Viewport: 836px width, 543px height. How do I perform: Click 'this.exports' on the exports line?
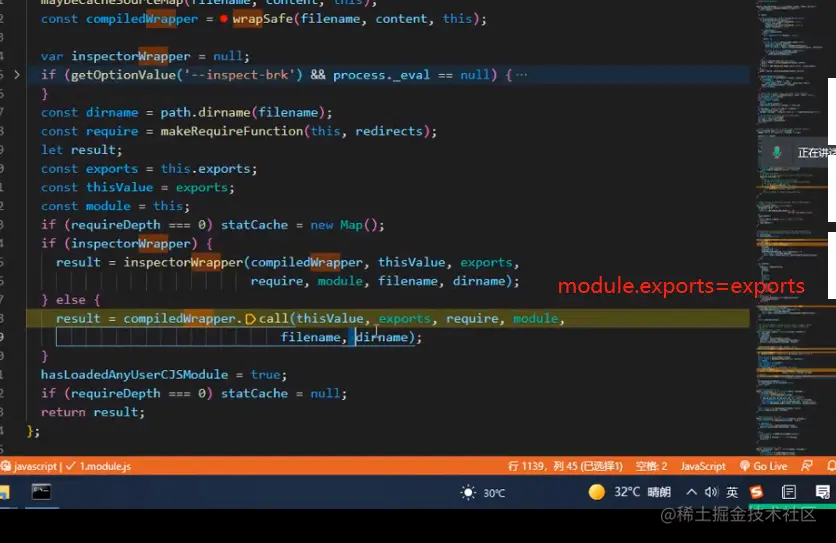(208, 169)
